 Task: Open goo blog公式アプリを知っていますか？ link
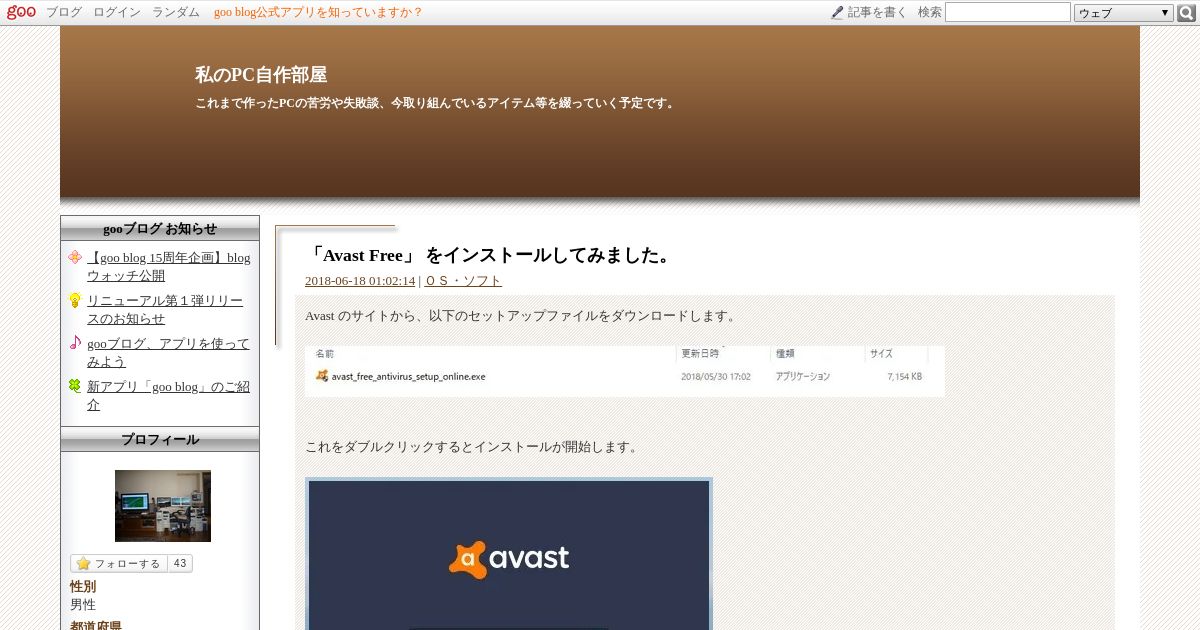[318, 12]
